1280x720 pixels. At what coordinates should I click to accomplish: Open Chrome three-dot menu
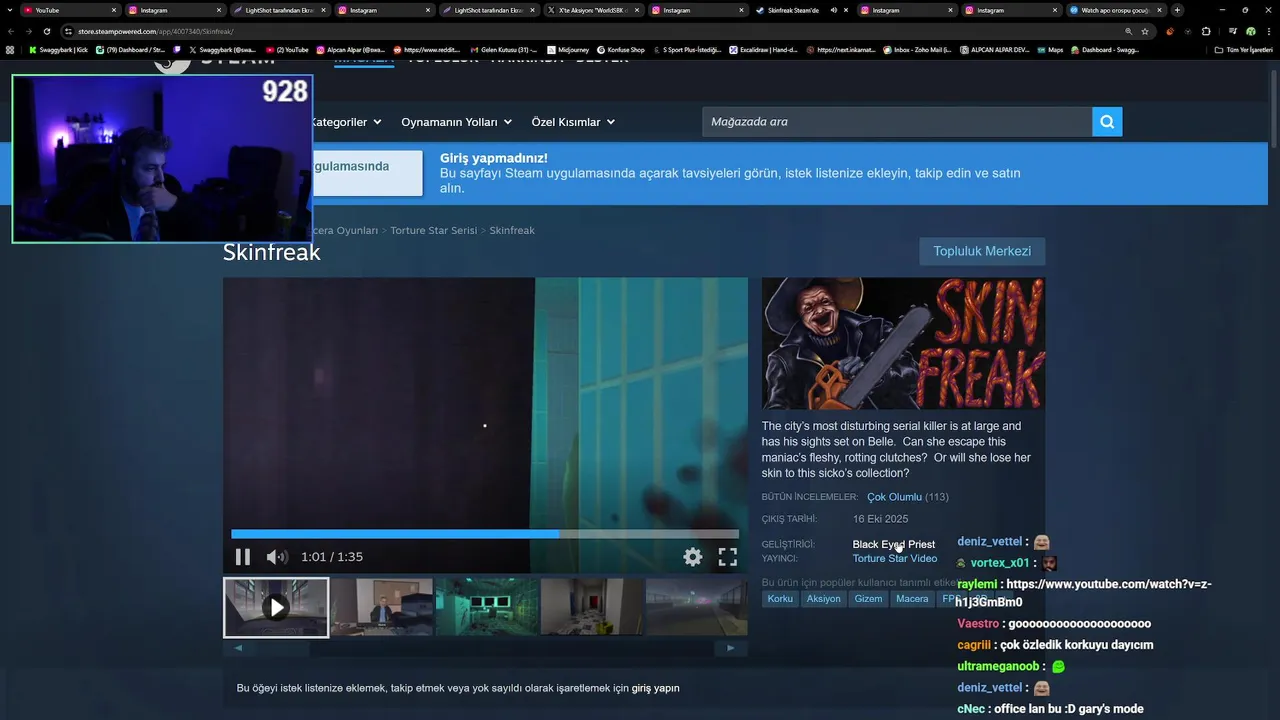(x=1268, y=31)
